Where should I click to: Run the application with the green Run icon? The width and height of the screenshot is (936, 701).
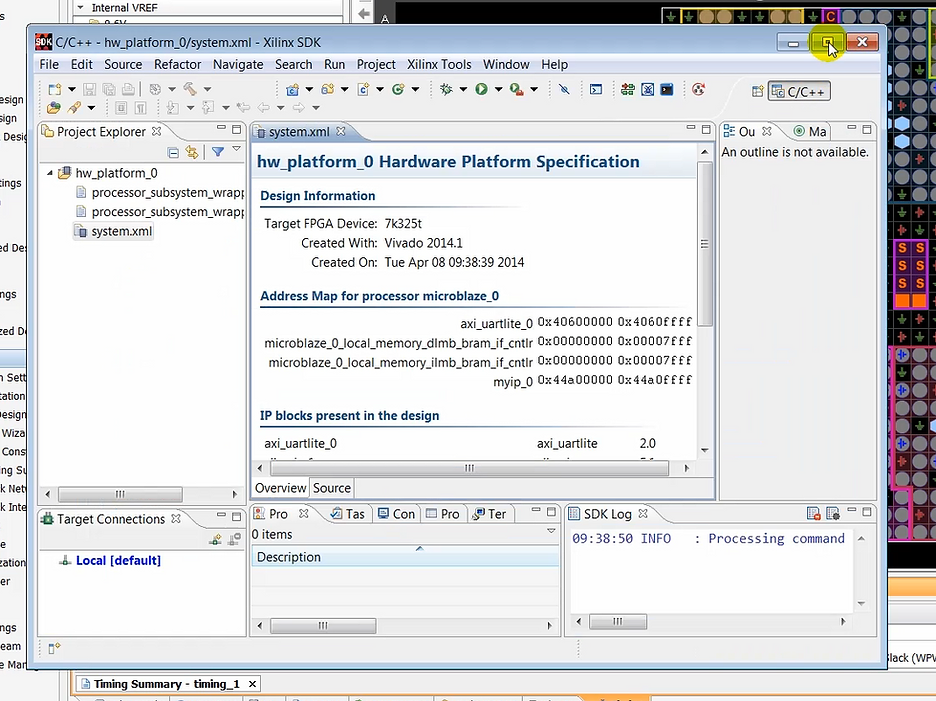[x=481, y=90]
